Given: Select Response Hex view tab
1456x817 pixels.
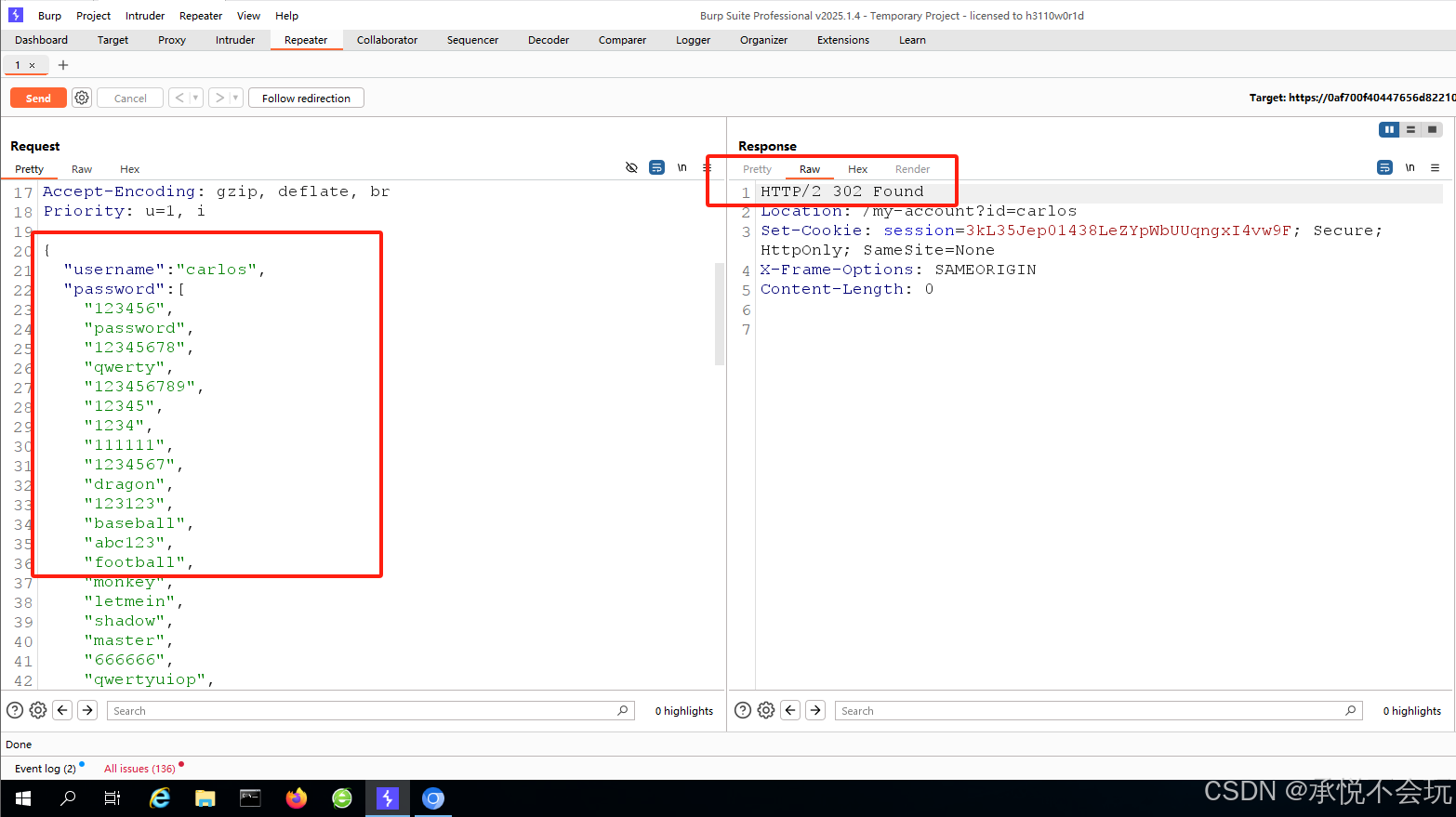Looking at the screenshot, I should 857,169.
